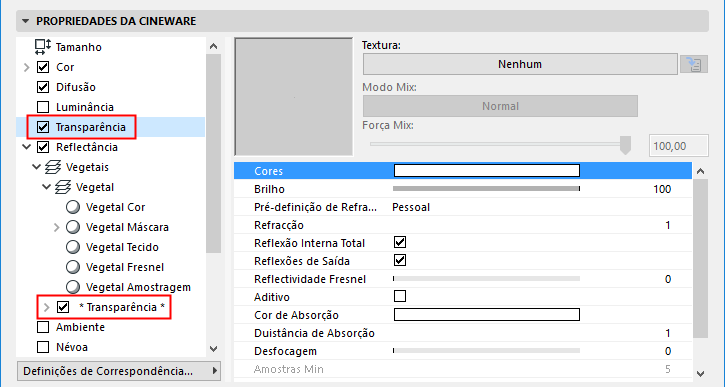
Task: Click channel tree scroll down arrow
Action: click(213, 349)
